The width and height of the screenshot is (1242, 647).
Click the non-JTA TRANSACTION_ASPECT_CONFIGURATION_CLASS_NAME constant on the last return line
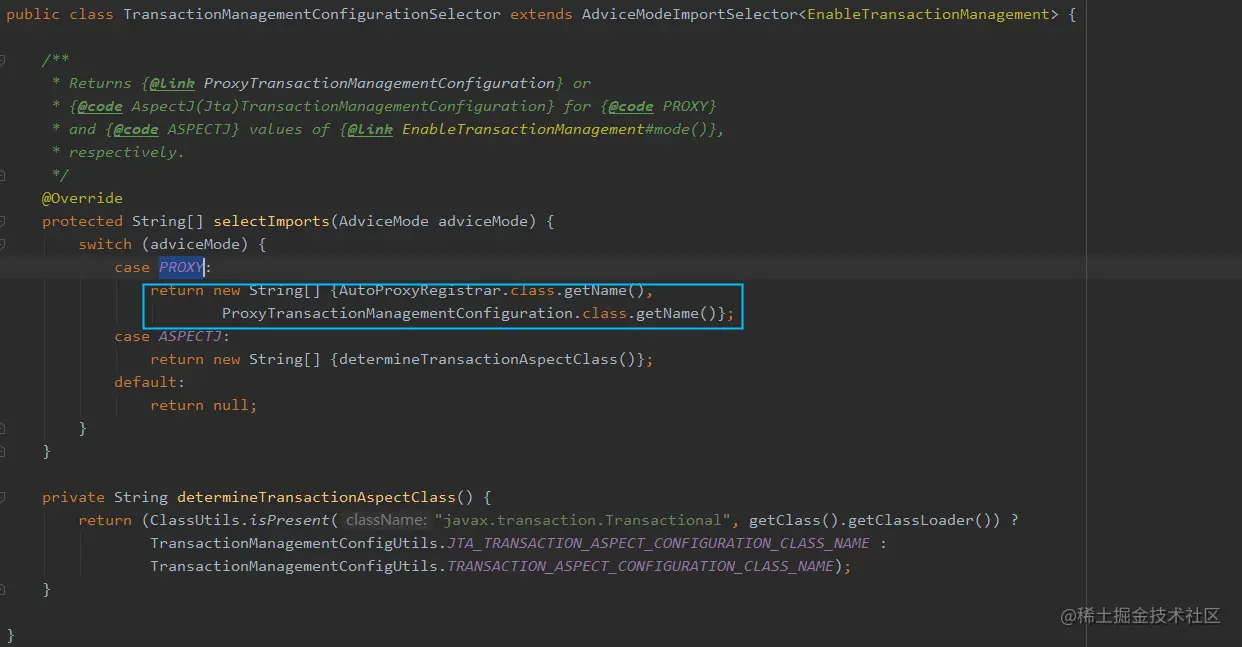click(640, 566)
